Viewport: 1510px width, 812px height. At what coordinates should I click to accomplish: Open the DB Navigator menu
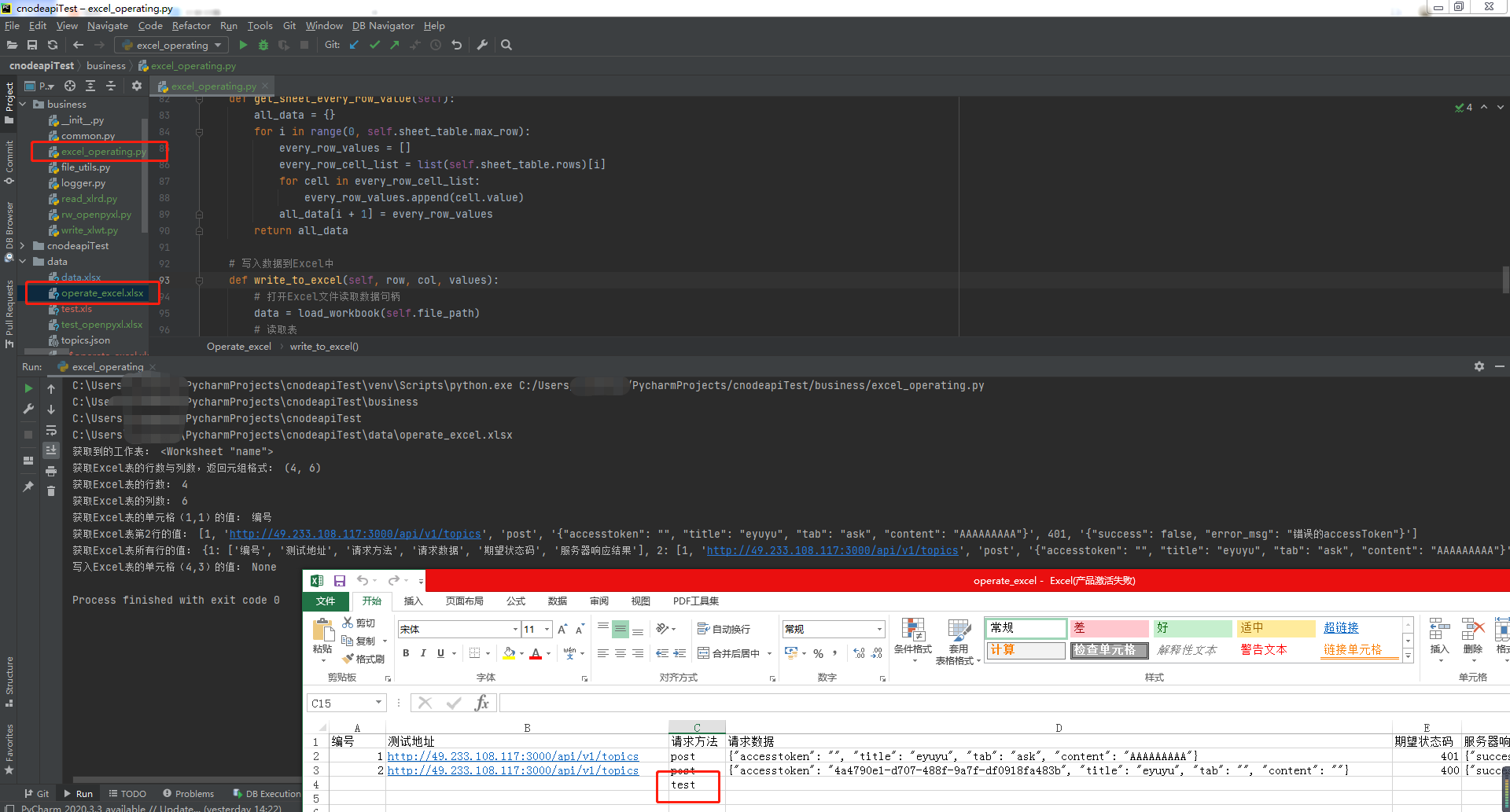pos(383,25)
